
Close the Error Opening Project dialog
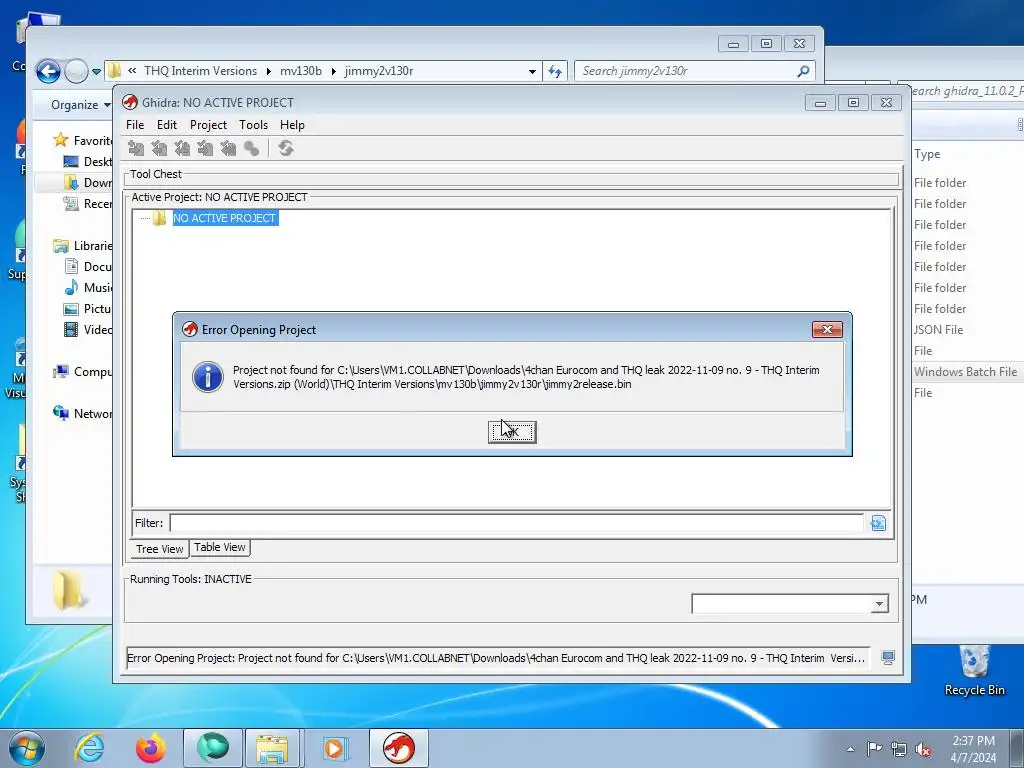click(827, 329)
